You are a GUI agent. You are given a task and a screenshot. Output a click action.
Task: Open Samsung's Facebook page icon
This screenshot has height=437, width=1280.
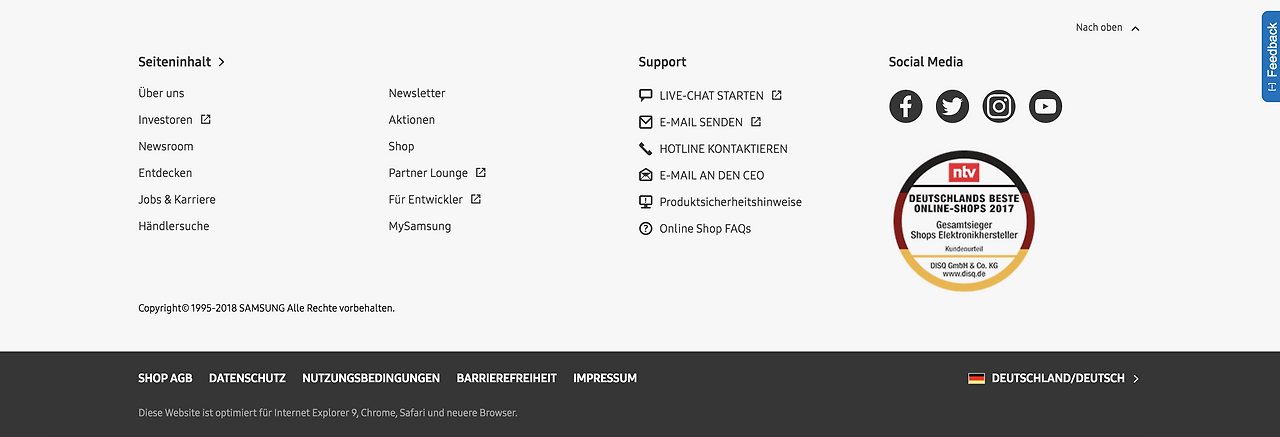(x=905, y=106)
